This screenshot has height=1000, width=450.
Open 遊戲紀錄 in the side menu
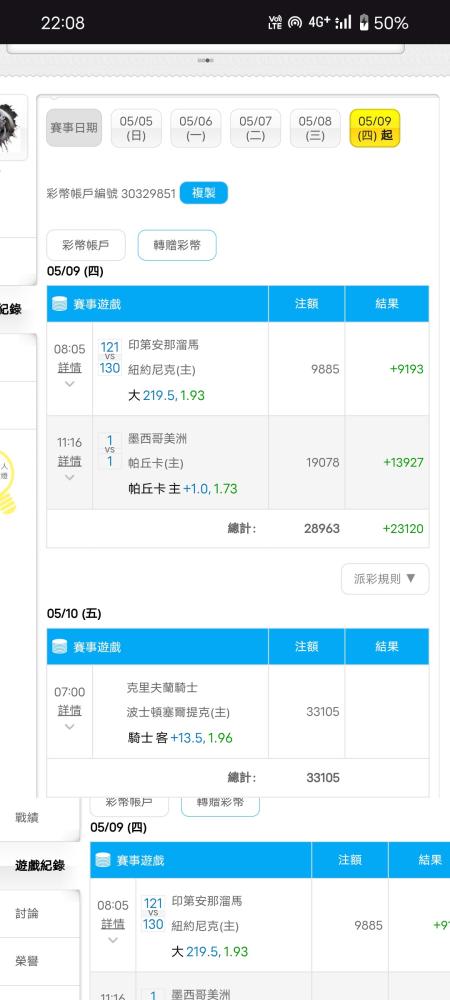pos(40,865)
